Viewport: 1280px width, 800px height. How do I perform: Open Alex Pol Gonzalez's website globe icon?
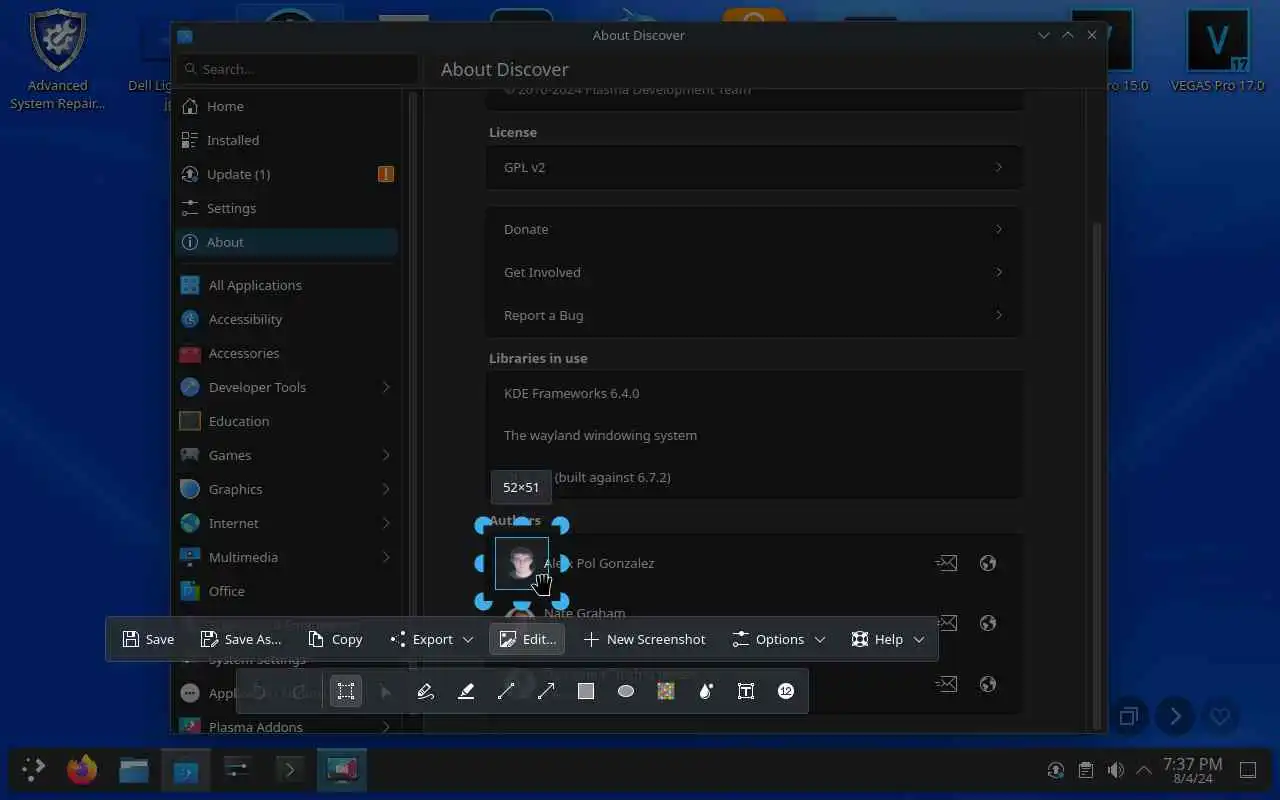coord(988,563)
